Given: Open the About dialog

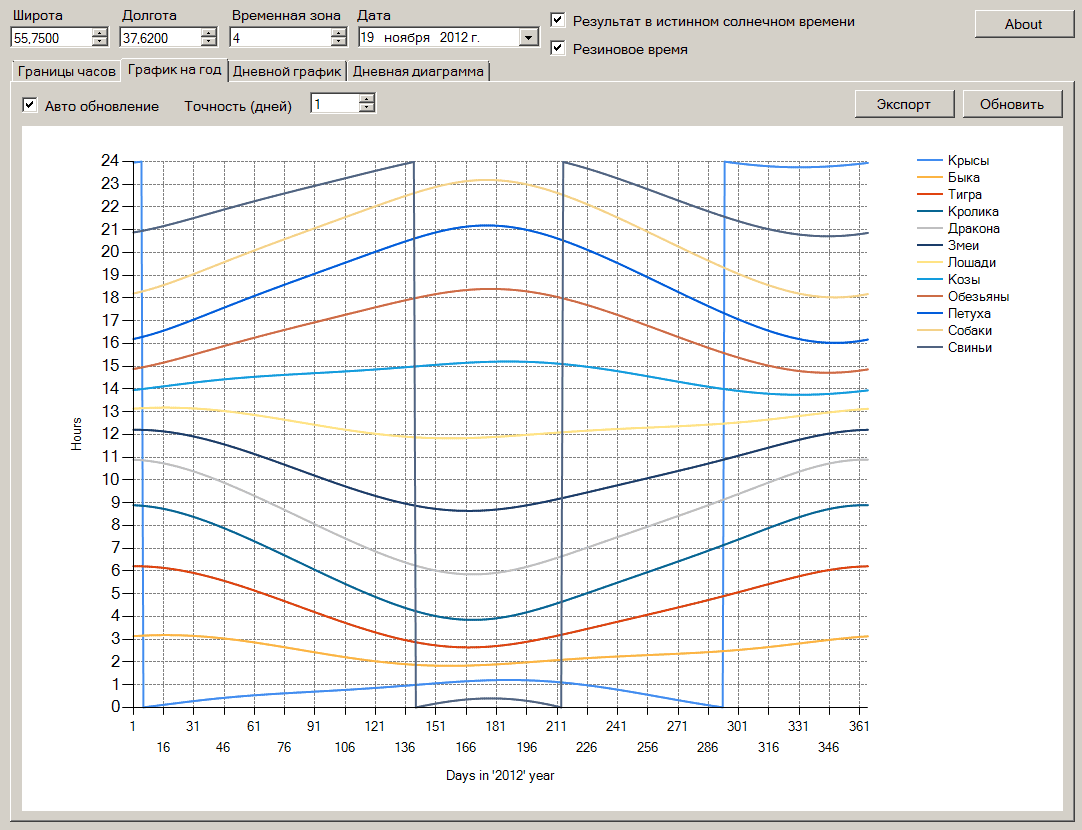Looking at the screenshot, I should coord(1023,24).
